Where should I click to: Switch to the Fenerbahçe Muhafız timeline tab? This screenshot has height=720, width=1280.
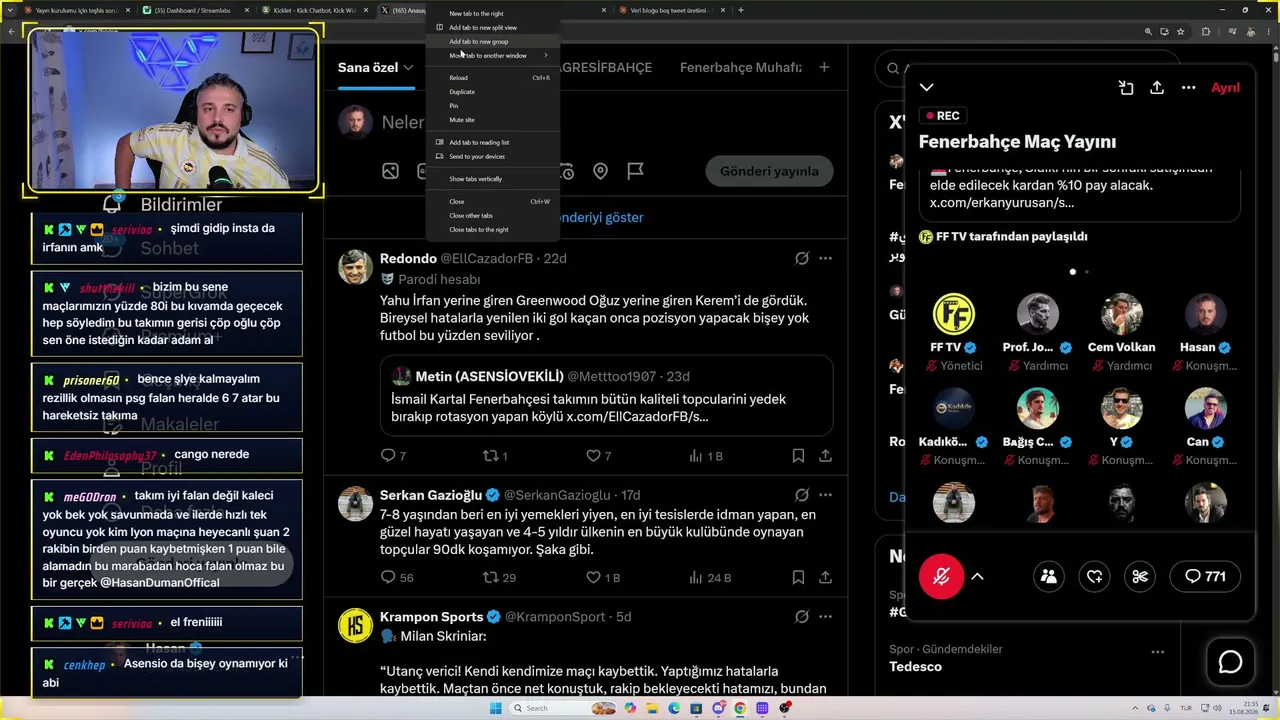[x=741, y=68]
